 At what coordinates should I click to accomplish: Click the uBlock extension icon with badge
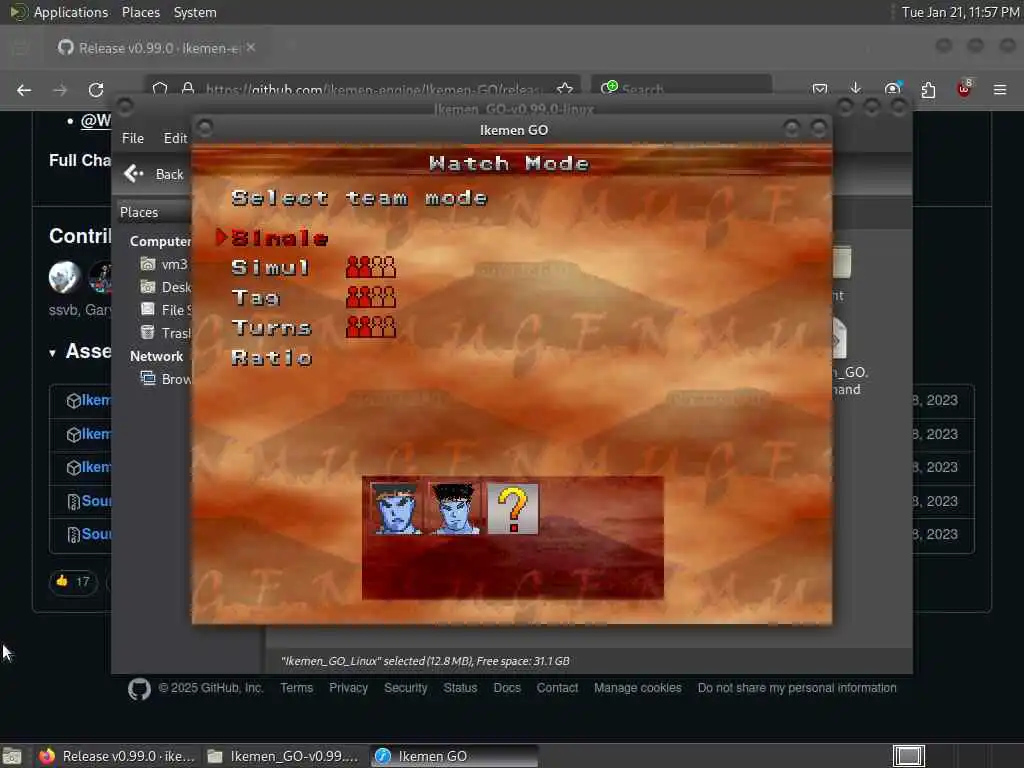pyautogui.click(x=964, y=88)
